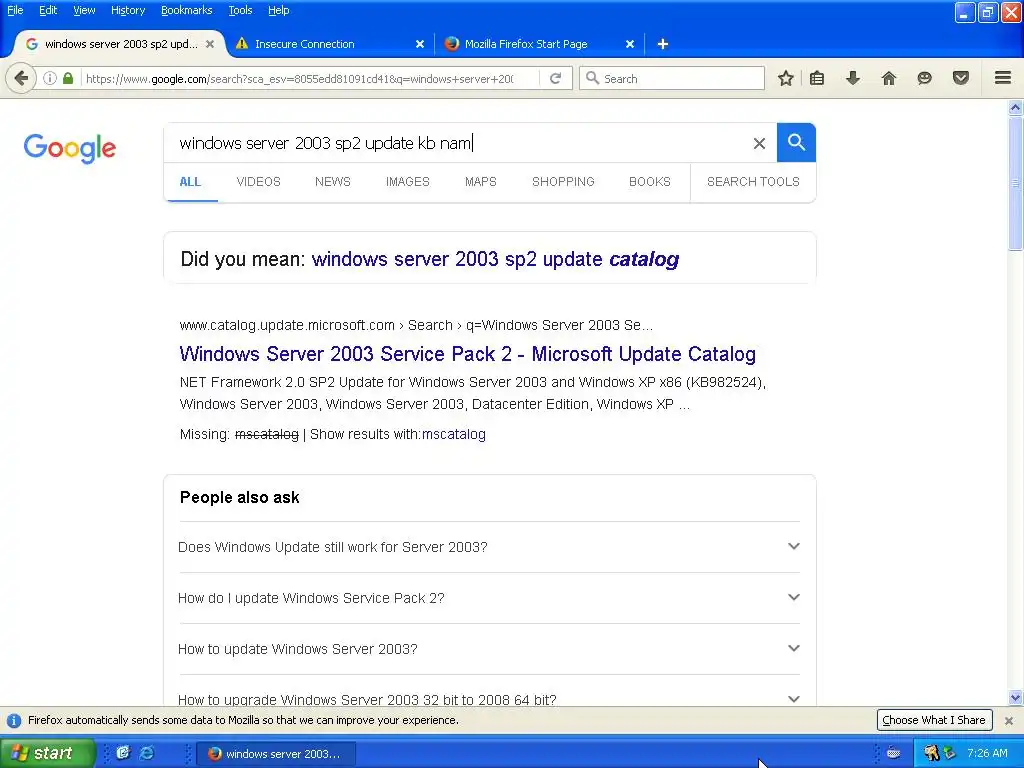The image size is (1024, 768).
Task: Go back using the browser back arrow
Action: pos(21,78)
